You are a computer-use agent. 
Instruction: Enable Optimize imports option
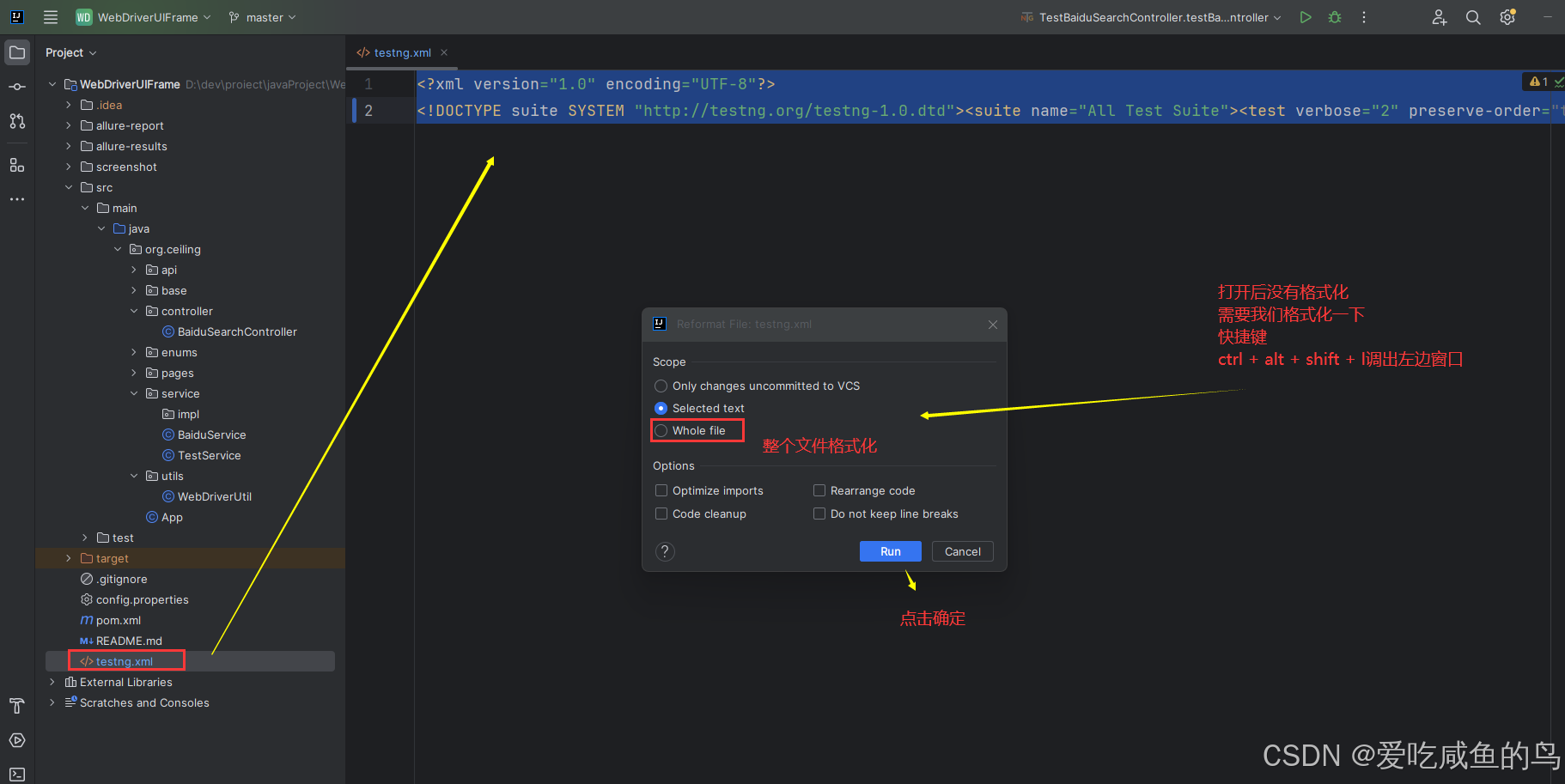pos(709,490)
